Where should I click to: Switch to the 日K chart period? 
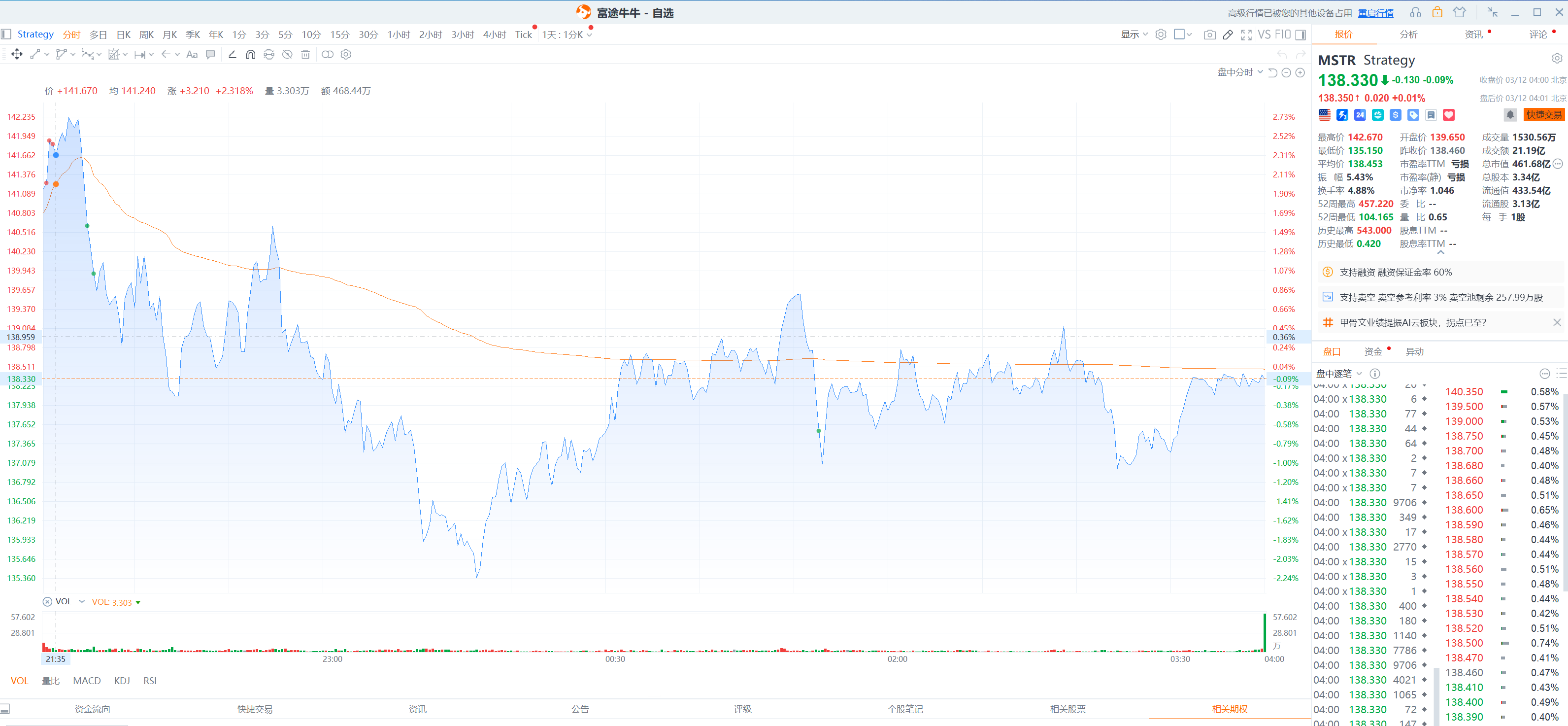[123, 35]
